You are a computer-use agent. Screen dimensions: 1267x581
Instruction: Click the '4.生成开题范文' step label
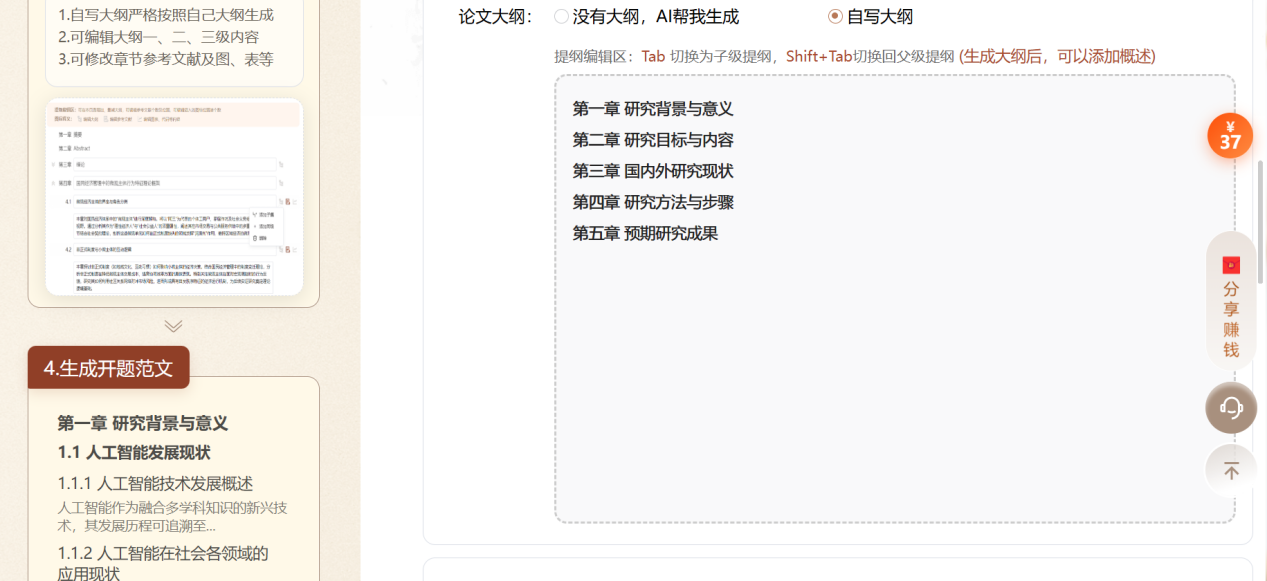(108, 368)
